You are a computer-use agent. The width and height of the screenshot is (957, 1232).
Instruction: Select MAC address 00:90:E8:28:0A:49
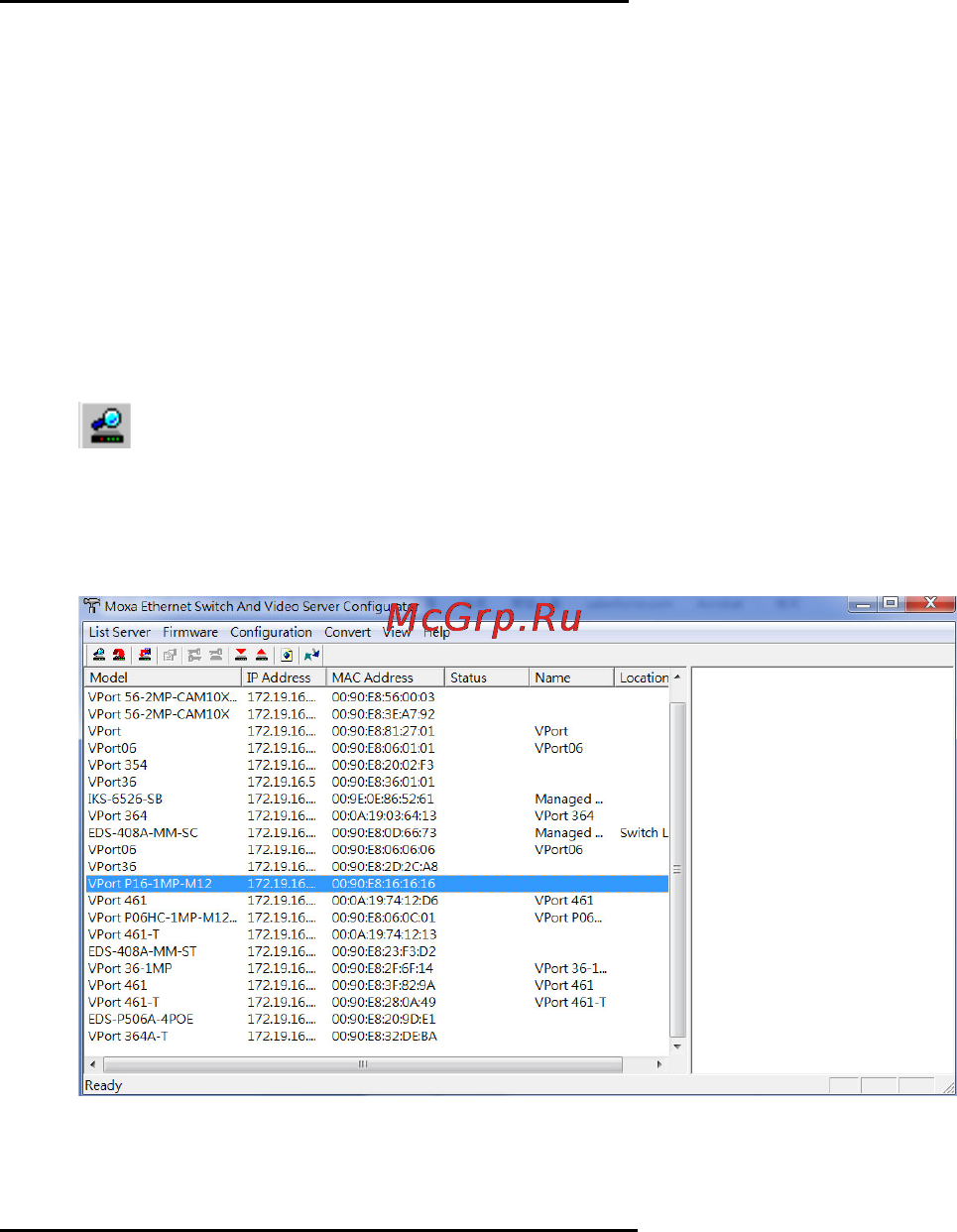(384, 1002)
